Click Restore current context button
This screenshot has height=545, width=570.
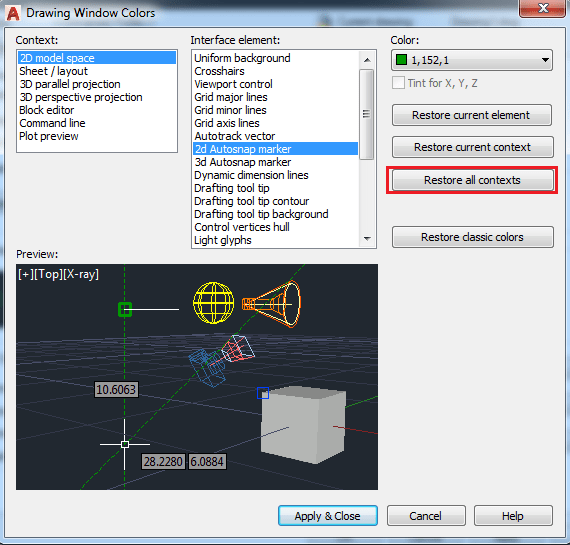(473, 147)
